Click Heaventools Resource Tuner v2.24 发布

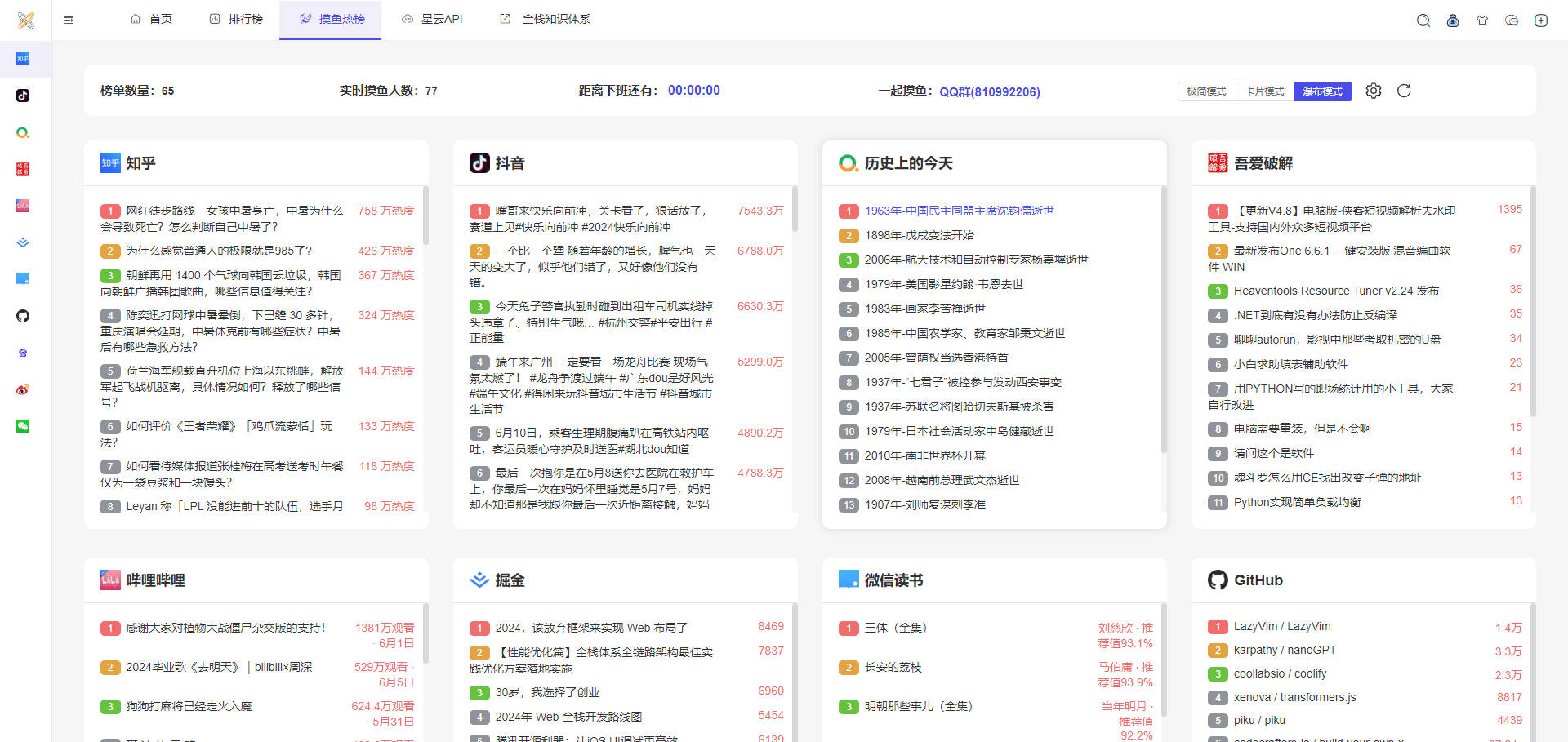click(x=1336, y=291)
